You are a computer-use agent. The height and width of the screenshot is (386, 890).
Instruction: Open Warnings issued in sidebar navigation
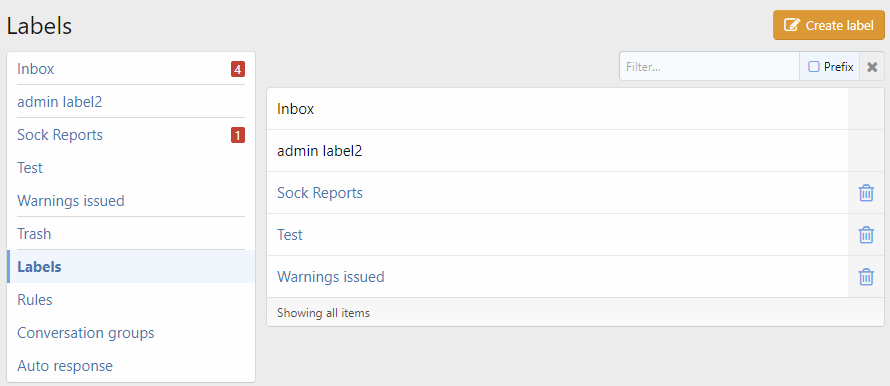coord(70,201)
